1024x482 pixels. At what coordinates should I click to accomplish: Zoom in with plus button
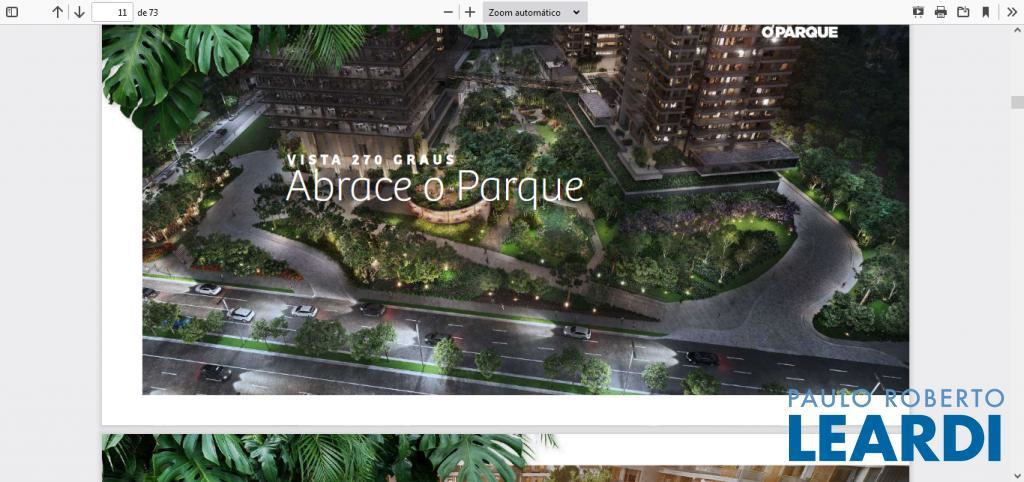470,12
